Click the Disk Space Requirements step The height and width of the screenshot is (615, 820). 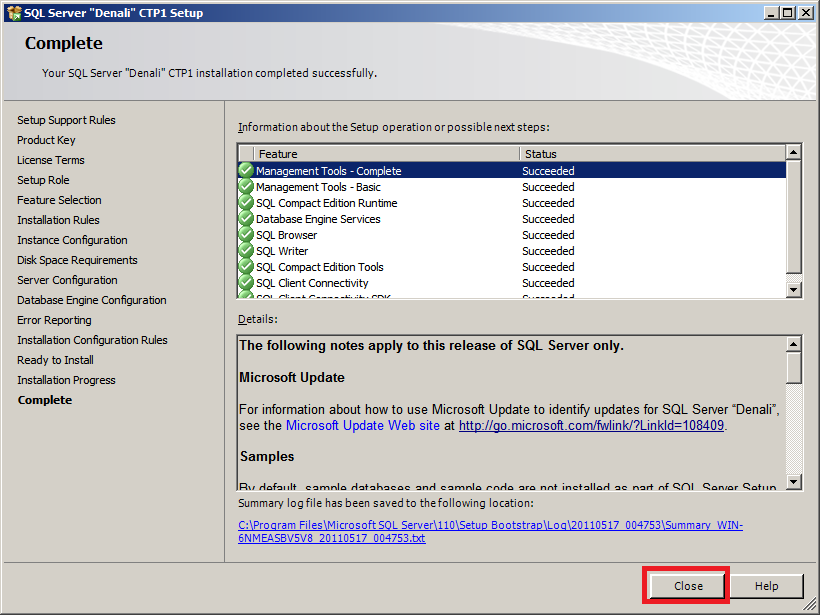(x=77, y=260)
